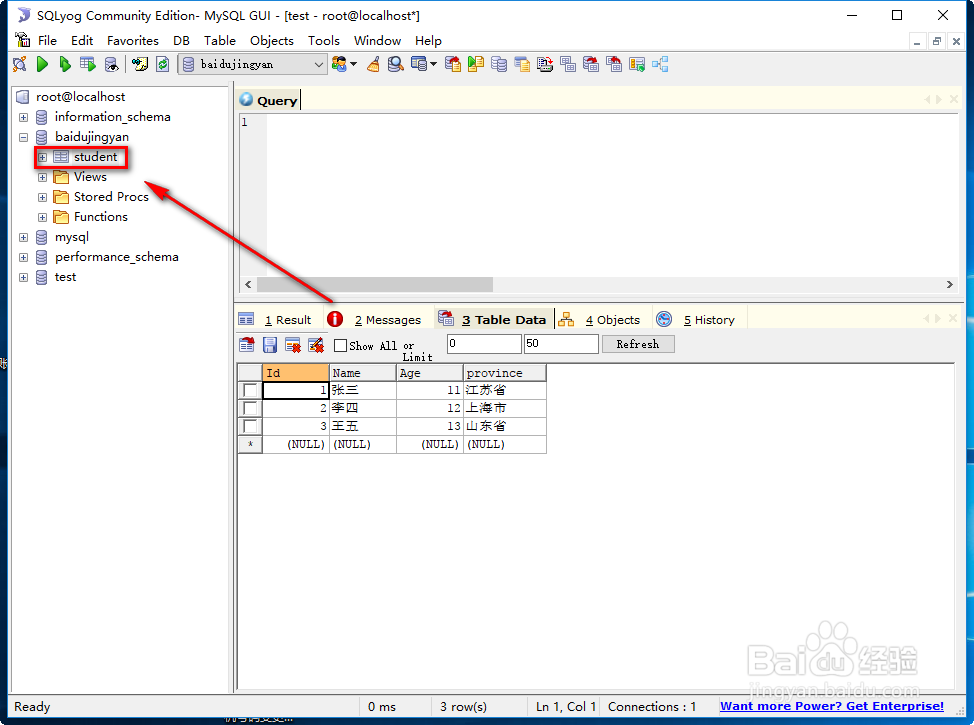Expand the Views folder
The height and width of the screenshot is (725, 974).
click(42, 178)
